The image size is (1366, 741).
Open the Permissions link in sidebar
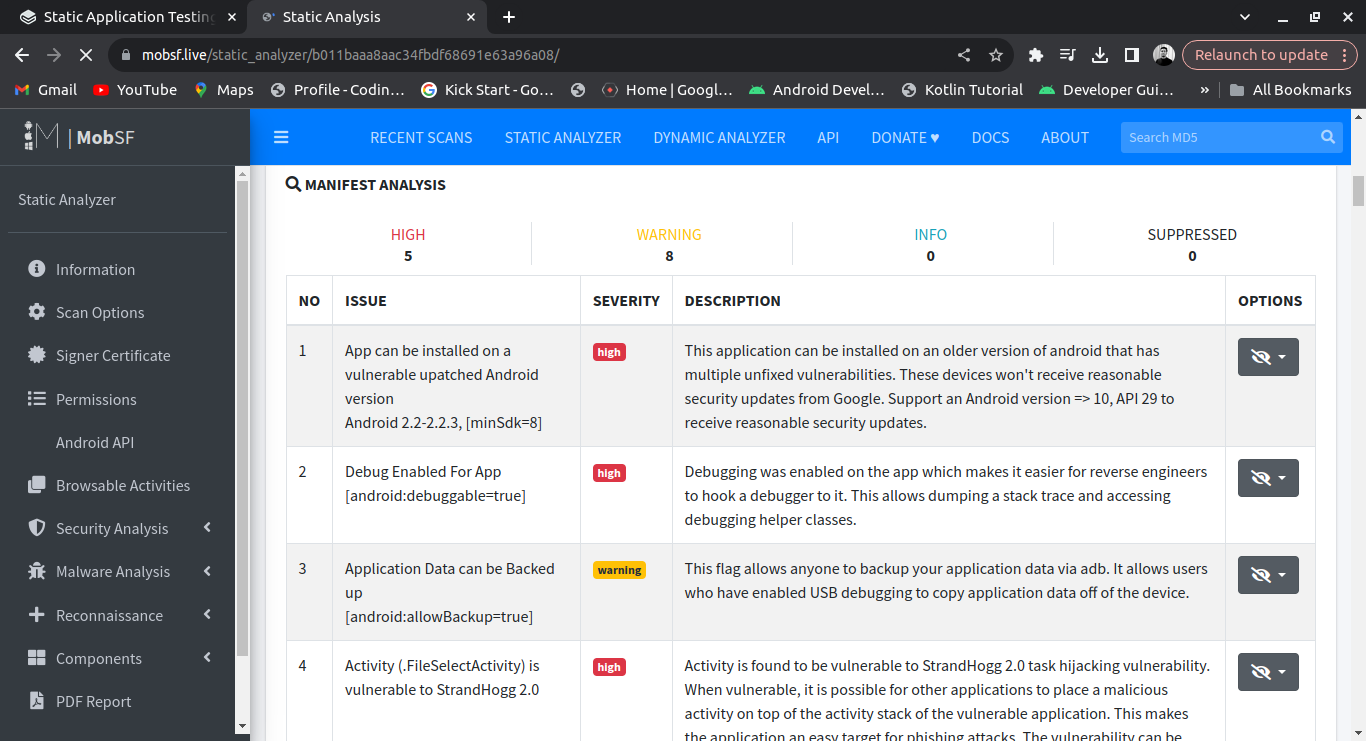(96, 399)
